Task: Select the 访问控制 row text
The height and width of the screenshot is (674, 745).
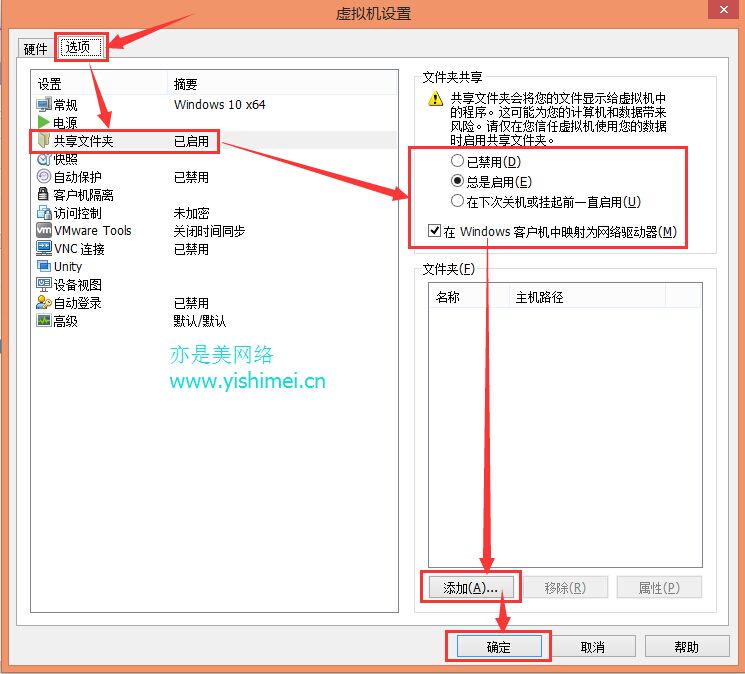Action: click(x=77, y=213)
